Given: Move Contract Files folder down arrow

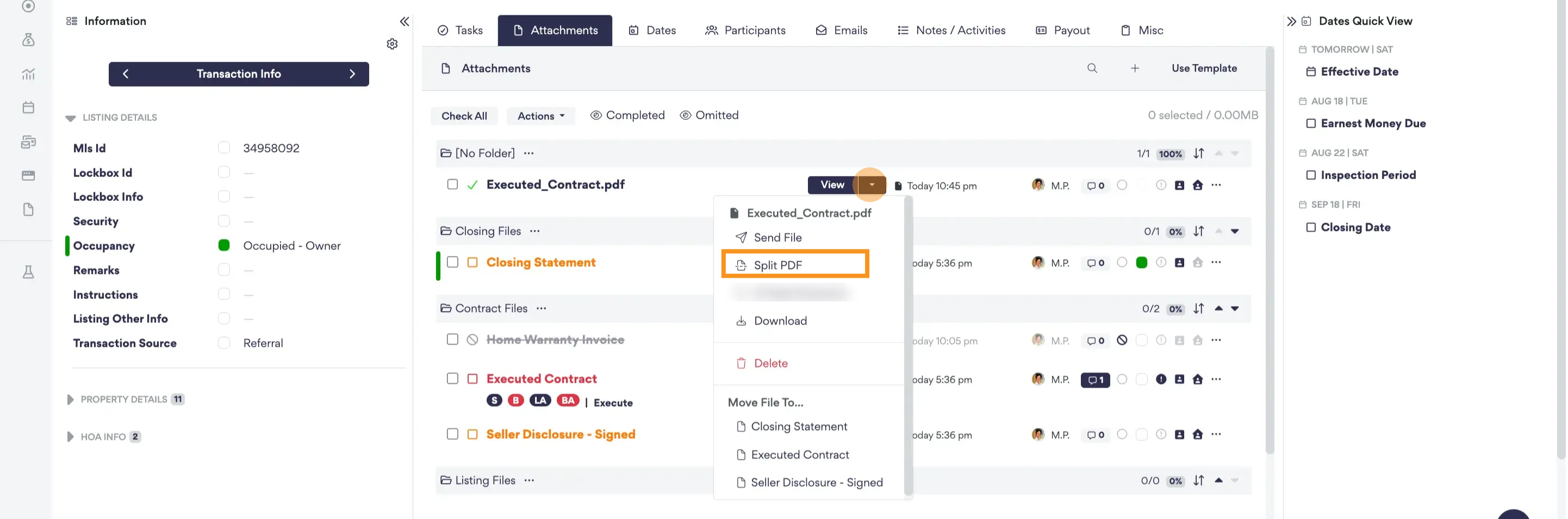Looking at the screenshot, I should (1234, 309).
